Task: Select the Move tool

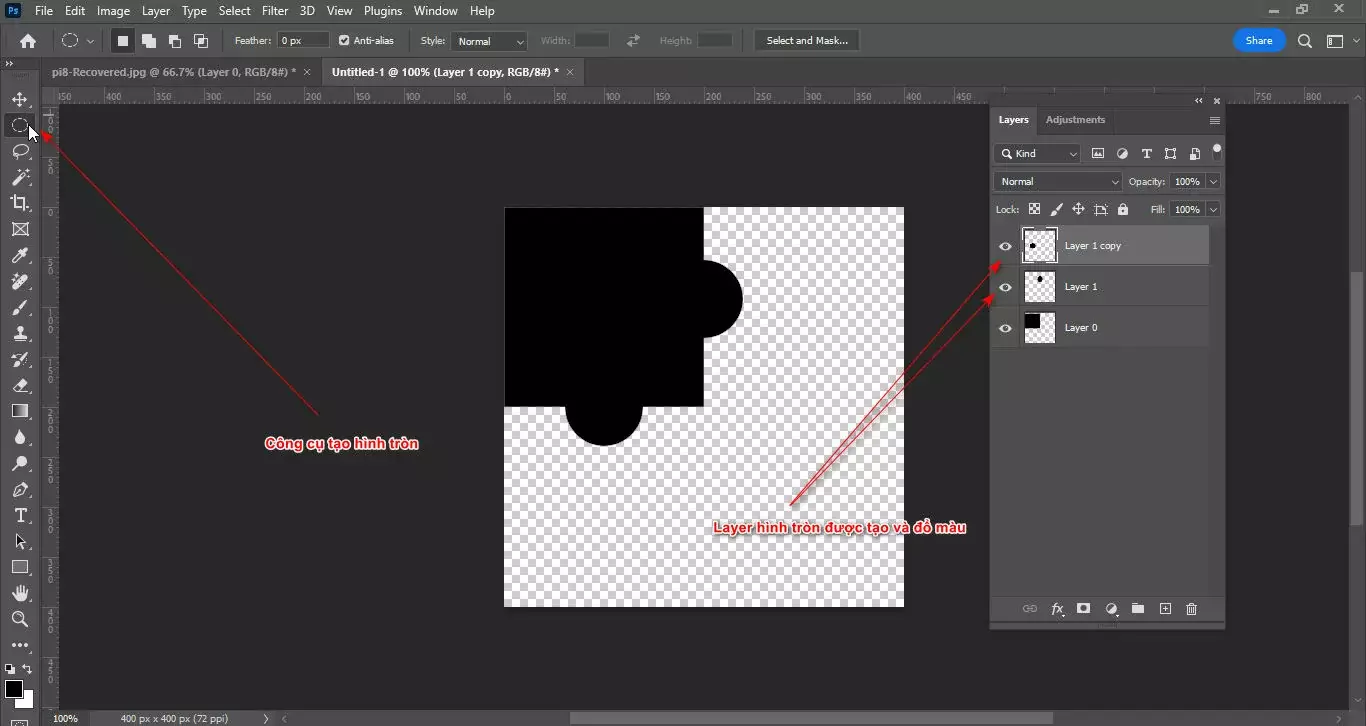Action: tap(20, 99)
